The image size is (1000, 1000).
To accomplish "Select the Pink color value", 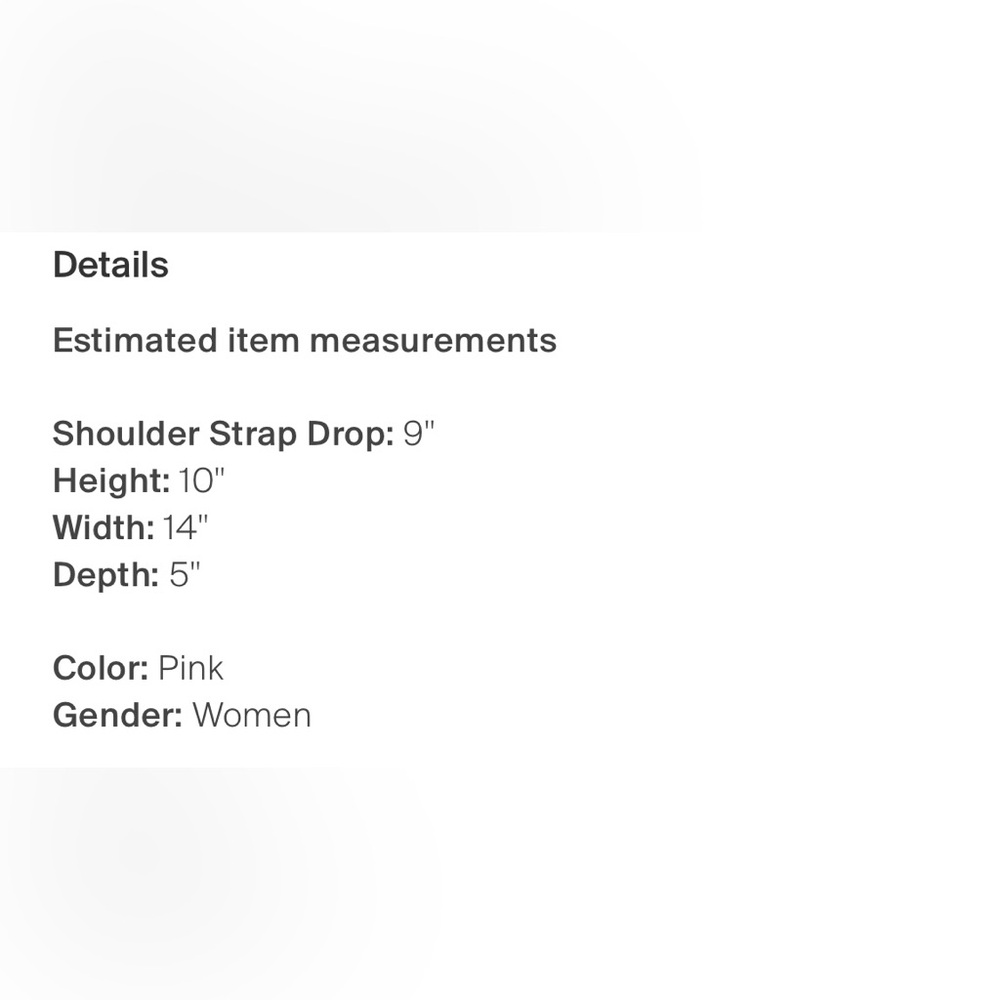I will pyautogui.click(x=191, y=668).
